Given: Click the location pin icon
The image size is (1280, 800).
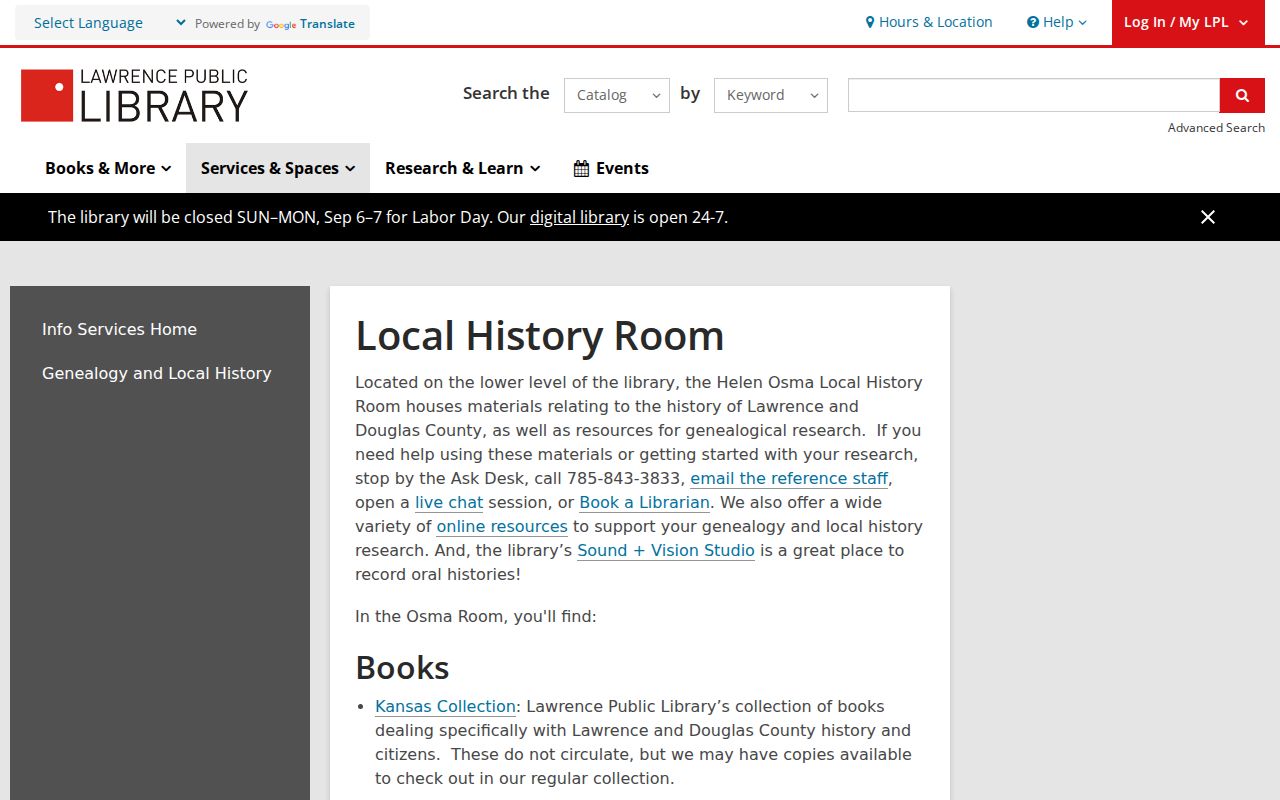Looking at the screenshot, I should point(870,22).
